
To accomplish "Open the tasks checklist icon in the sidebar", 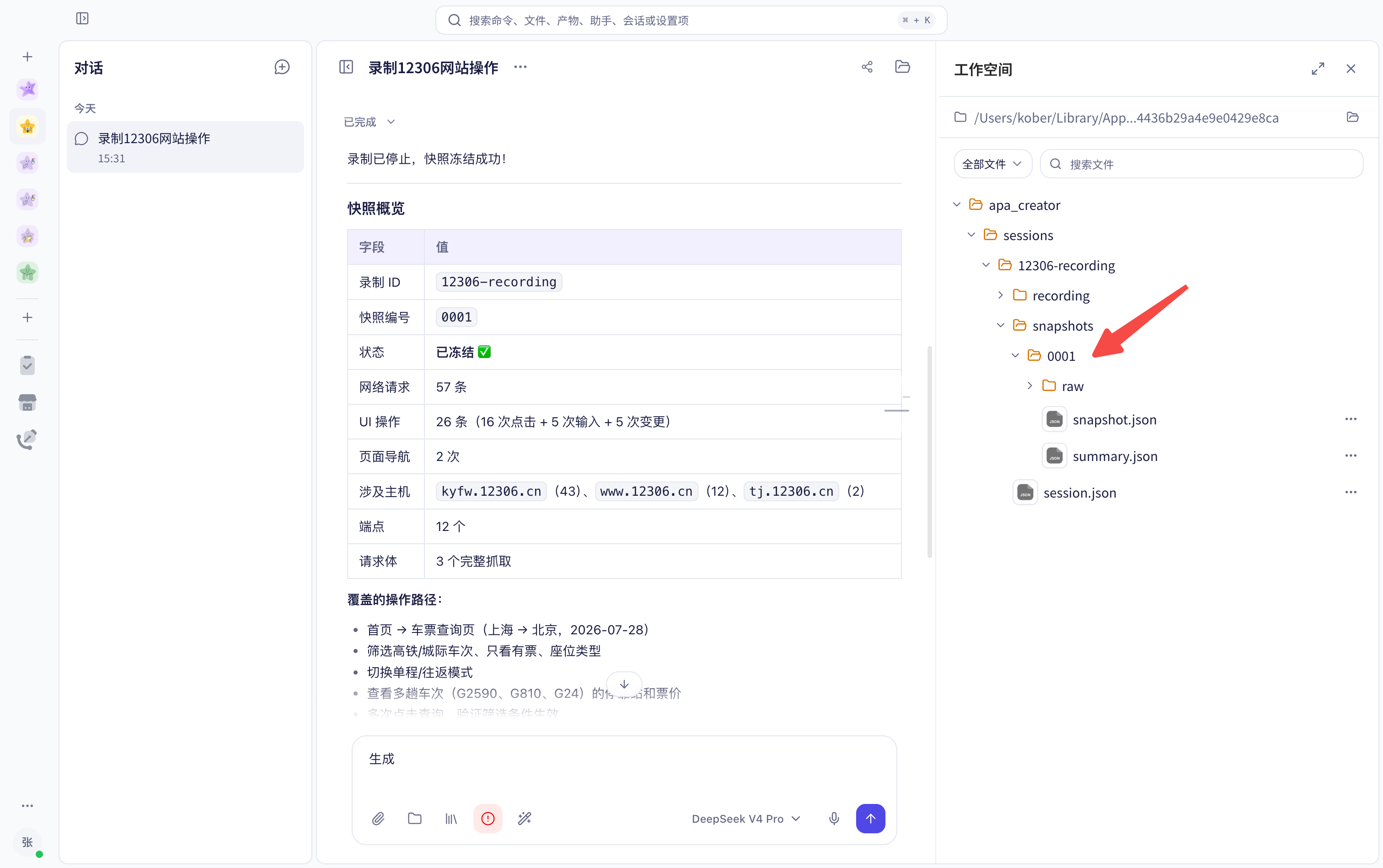I will coord(27,365).
